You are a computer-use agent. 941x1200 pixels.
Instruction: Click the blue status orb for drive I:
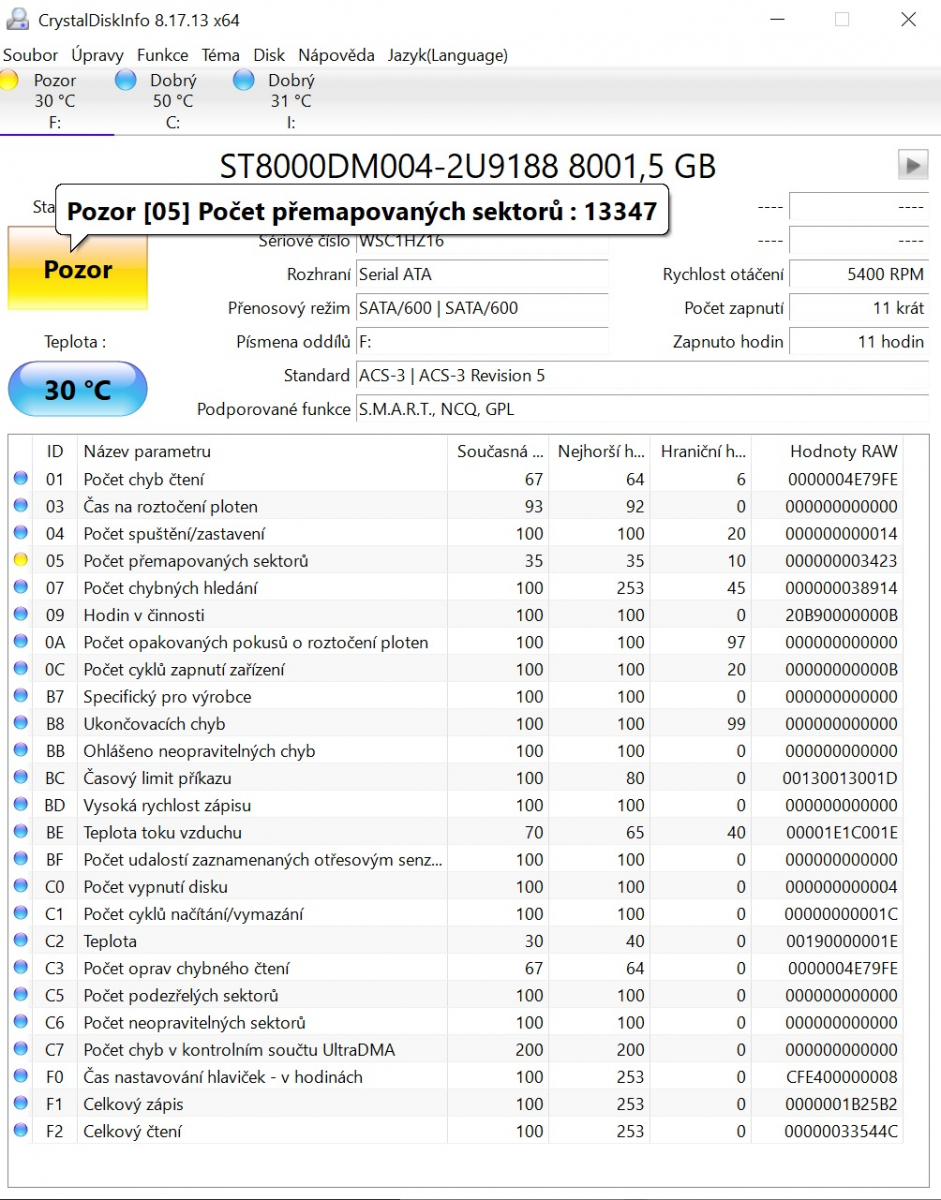pos(243,81)
